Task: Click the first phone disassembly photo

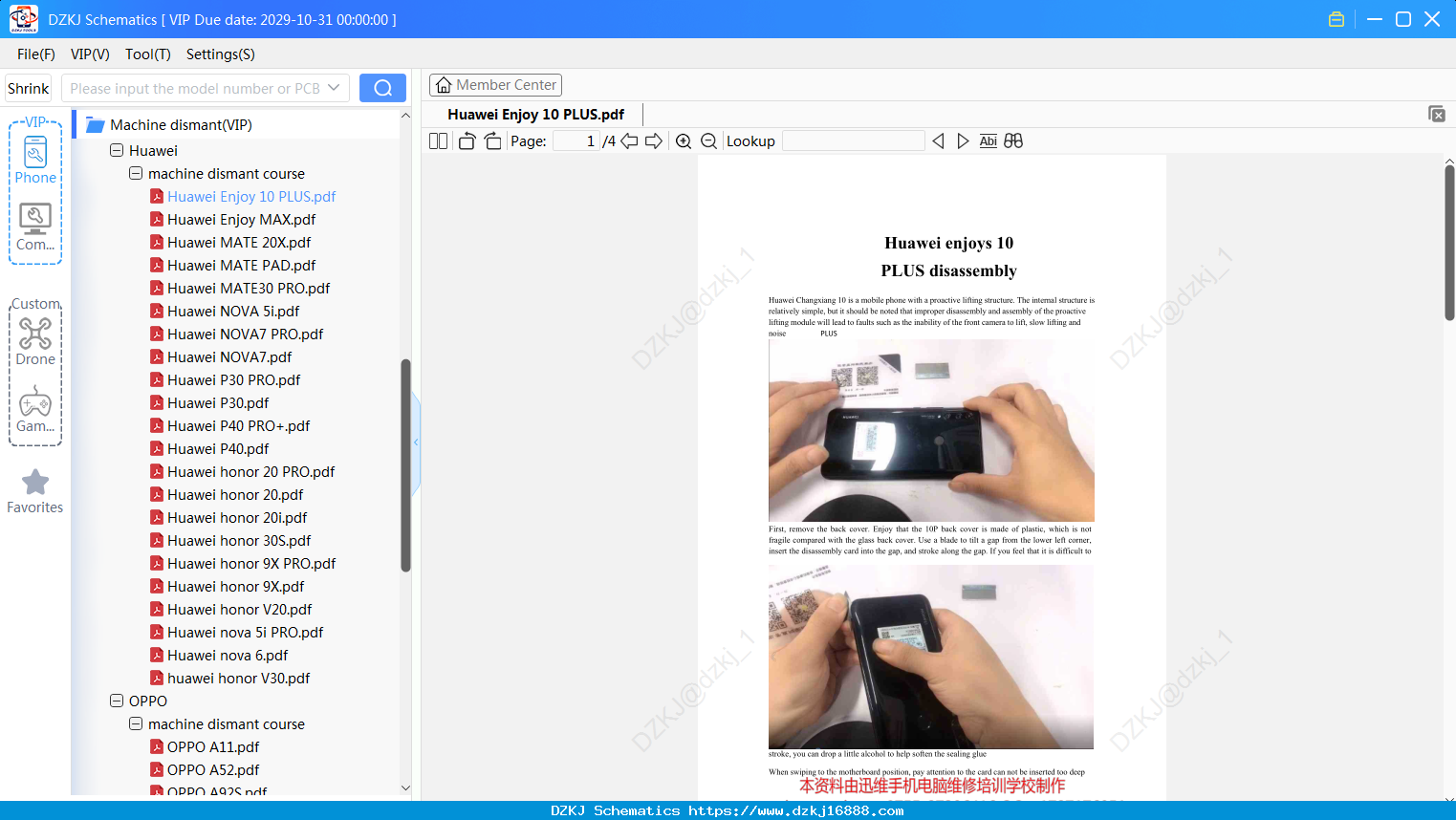Action: tap(931, 430)
